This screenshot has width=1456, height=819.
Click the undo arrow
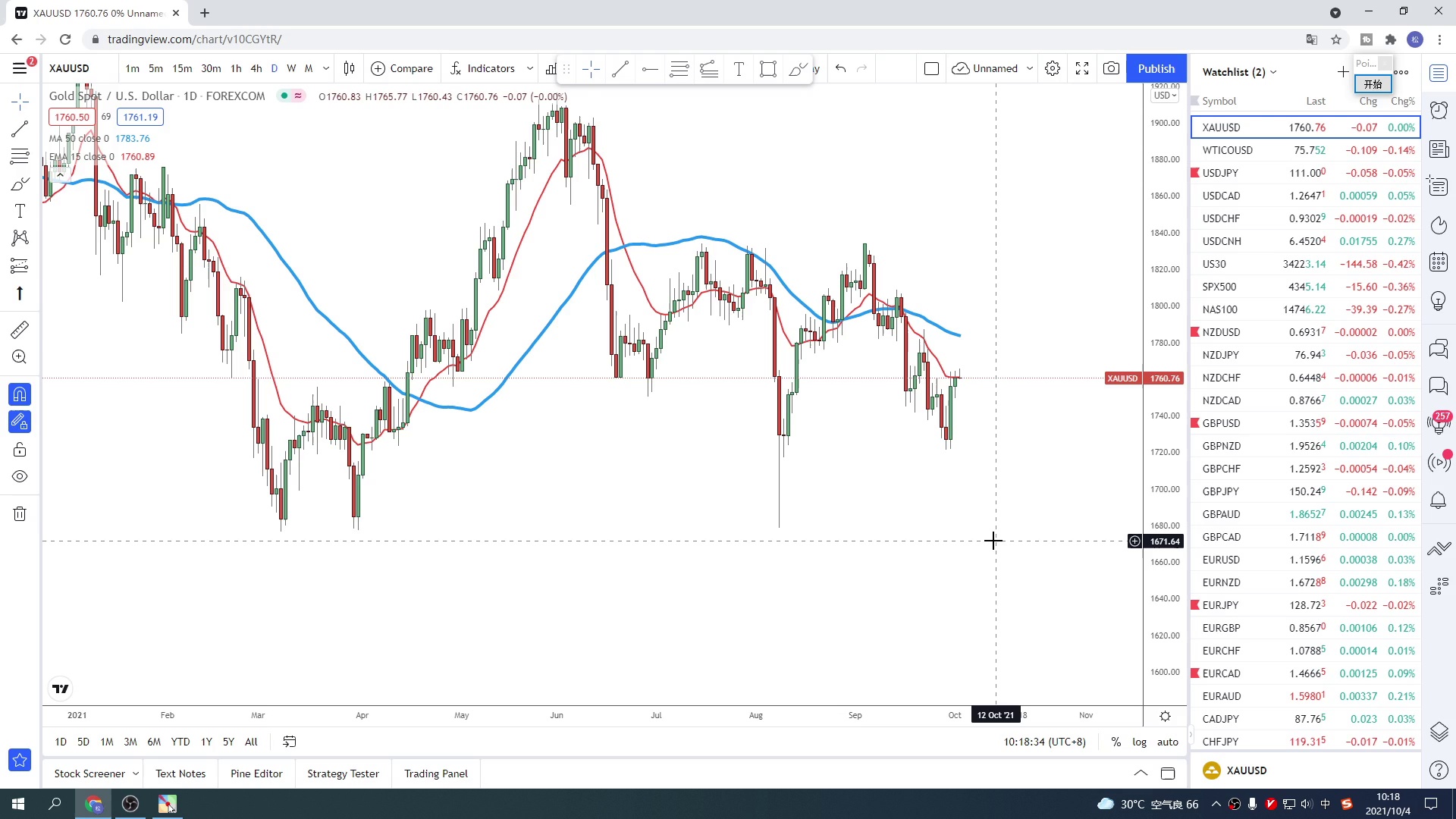[x=840, y=68]
